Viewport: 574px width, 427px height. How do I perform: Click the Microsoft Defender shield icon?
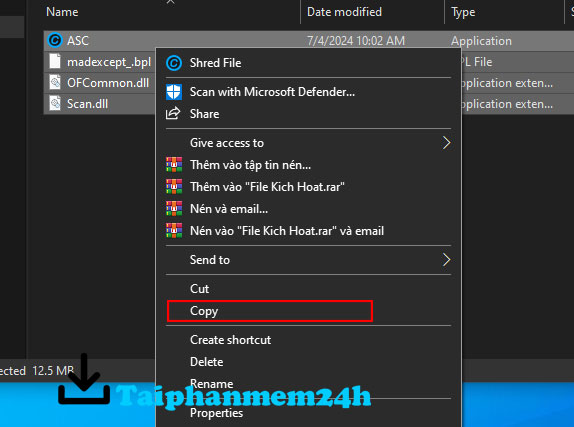pos(174,92)
